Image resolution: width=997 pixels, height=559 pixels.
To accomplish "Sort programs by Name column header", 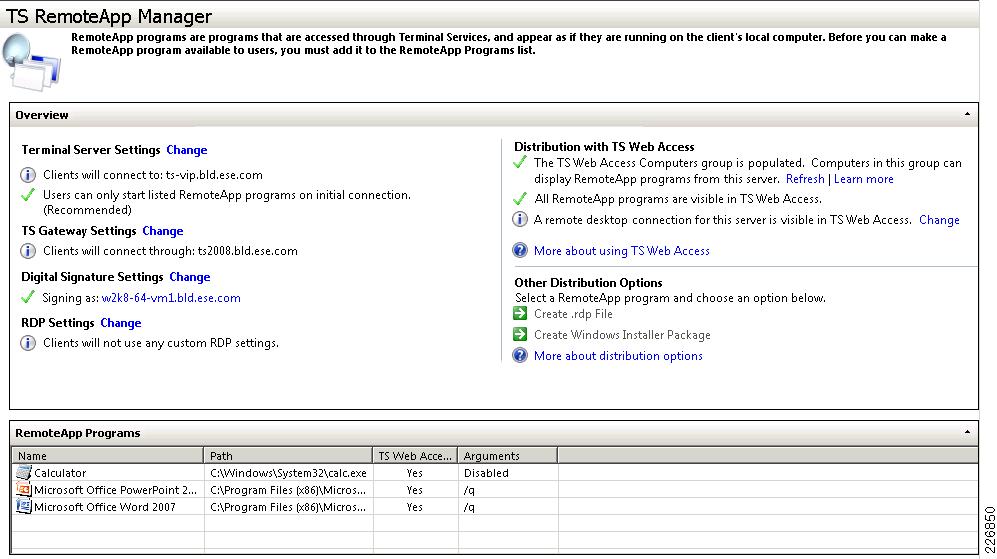I will tap(107, 456).
